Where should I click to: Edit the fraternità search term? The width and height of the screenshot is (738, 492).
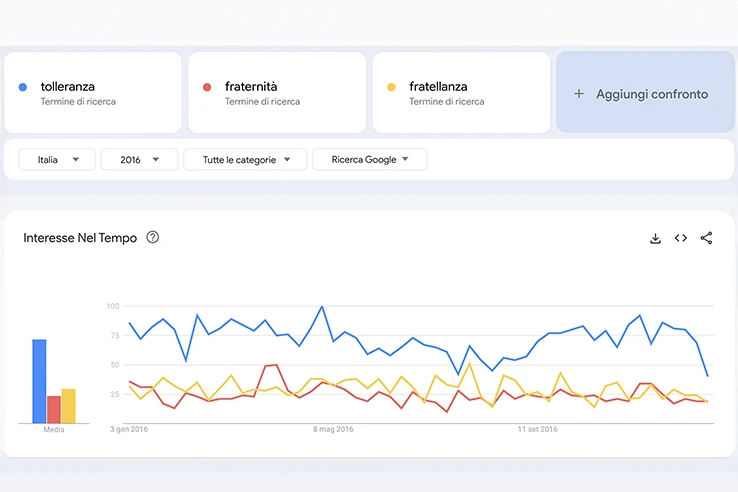pyautogui.click(x=251, y=87)
